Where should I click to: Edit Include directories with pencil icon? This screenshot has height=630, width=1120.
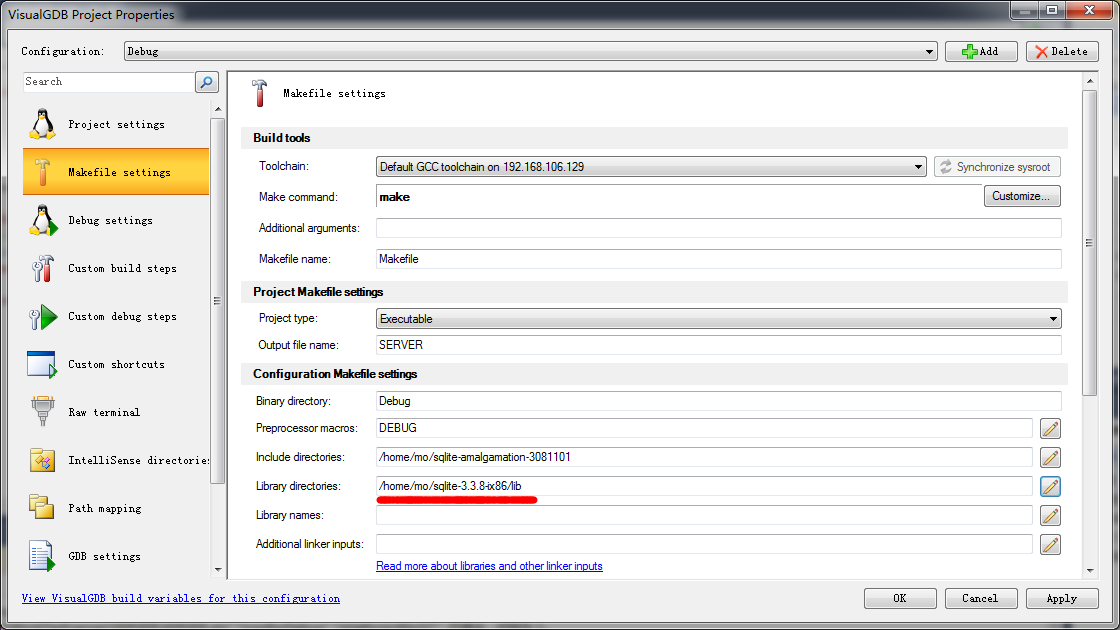click(1050, 457)
